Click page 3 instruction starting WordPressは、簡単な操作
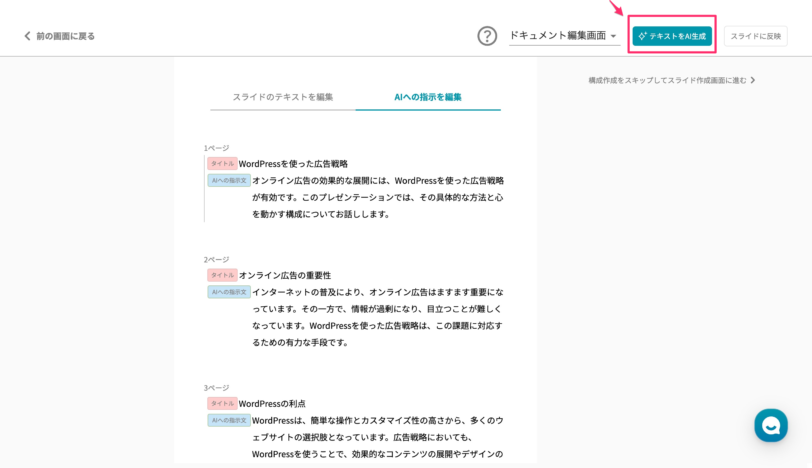Screen dimensions: 812x468 pyautogui.click(x=378, y=437)
